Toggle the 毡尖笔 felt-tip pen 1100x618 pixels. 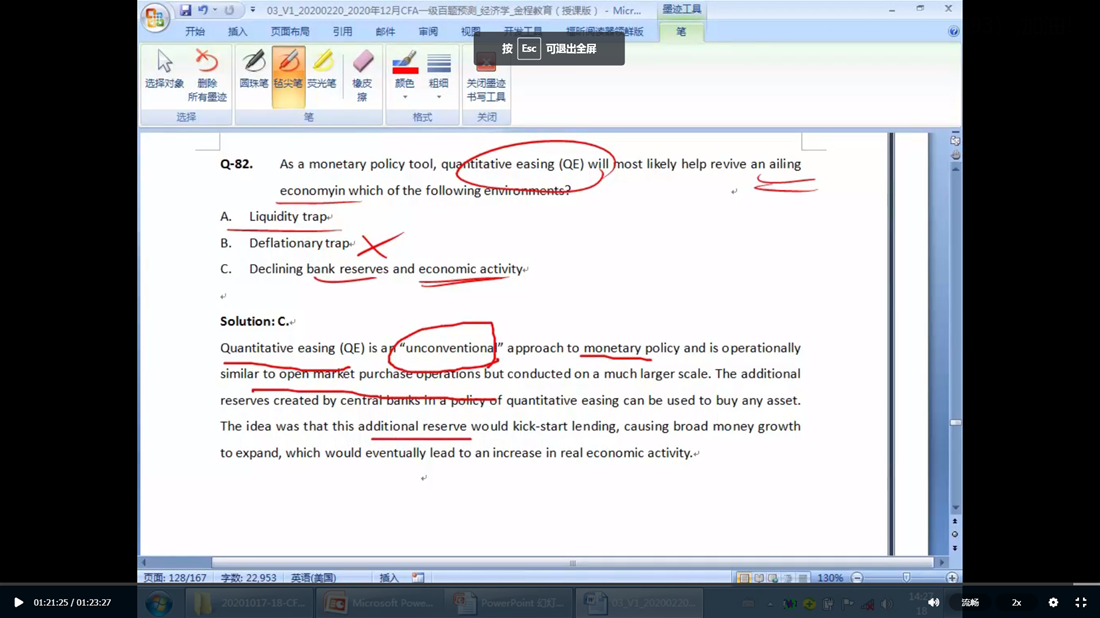pos(288,76)
